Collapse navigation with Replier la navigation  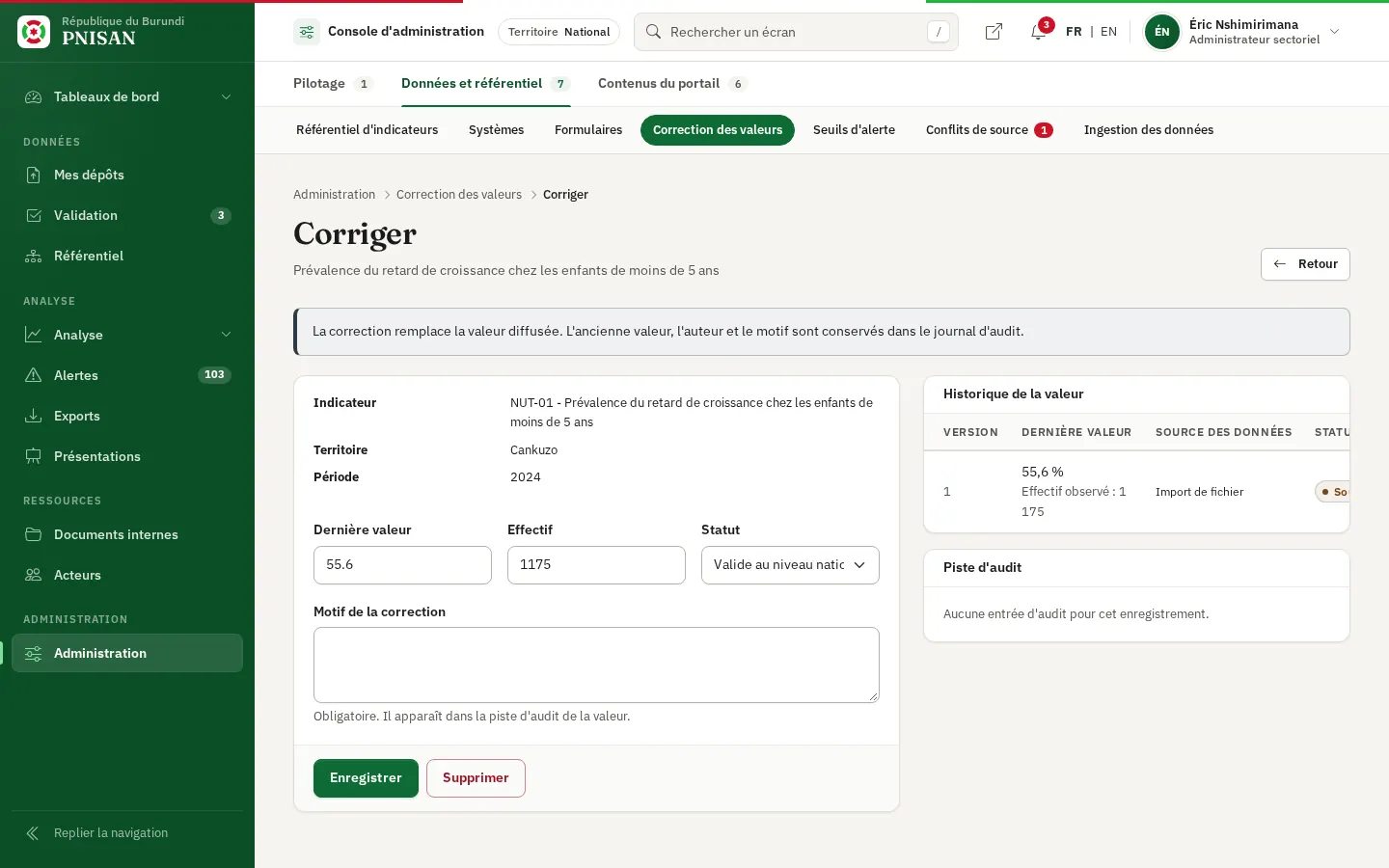[127, 833]
